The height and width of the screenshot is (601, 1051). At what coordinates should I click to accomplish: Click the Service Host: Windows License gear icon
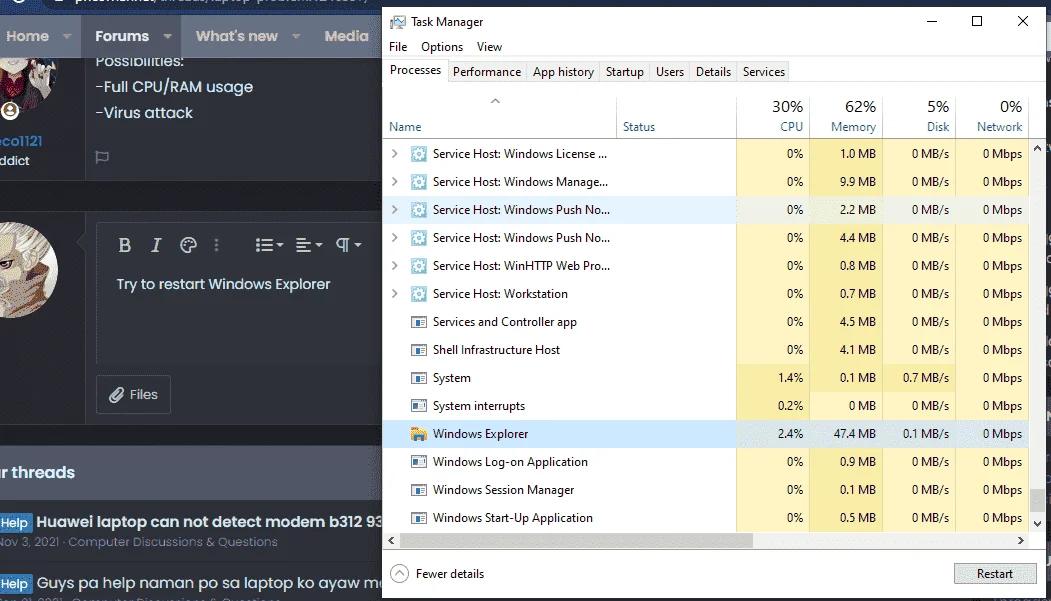point(418,154)
